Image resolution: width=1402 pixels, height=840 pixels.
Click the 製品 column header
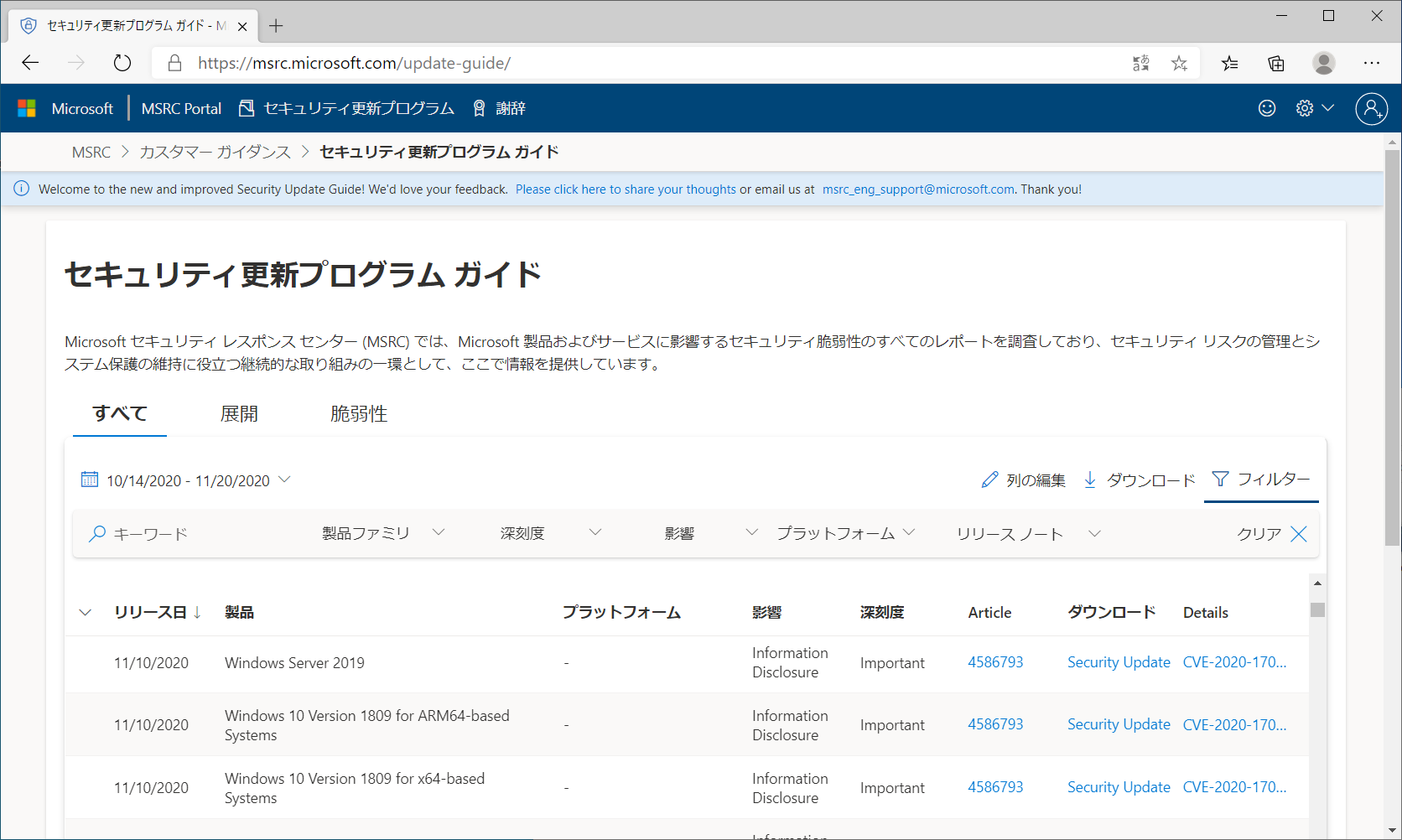pos(239,612)
